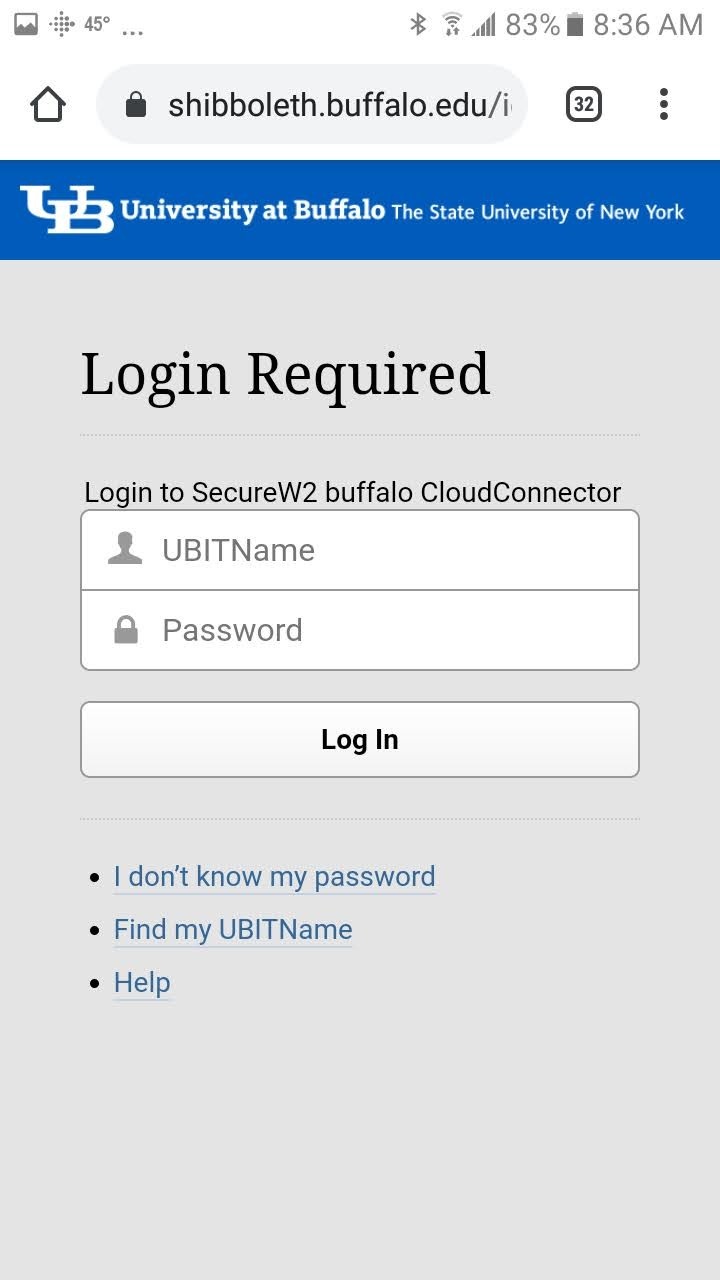This screenshot has width=720, height=1280.
Task: Follow the "Find my UBITName" link
Action: coord(233,930)
